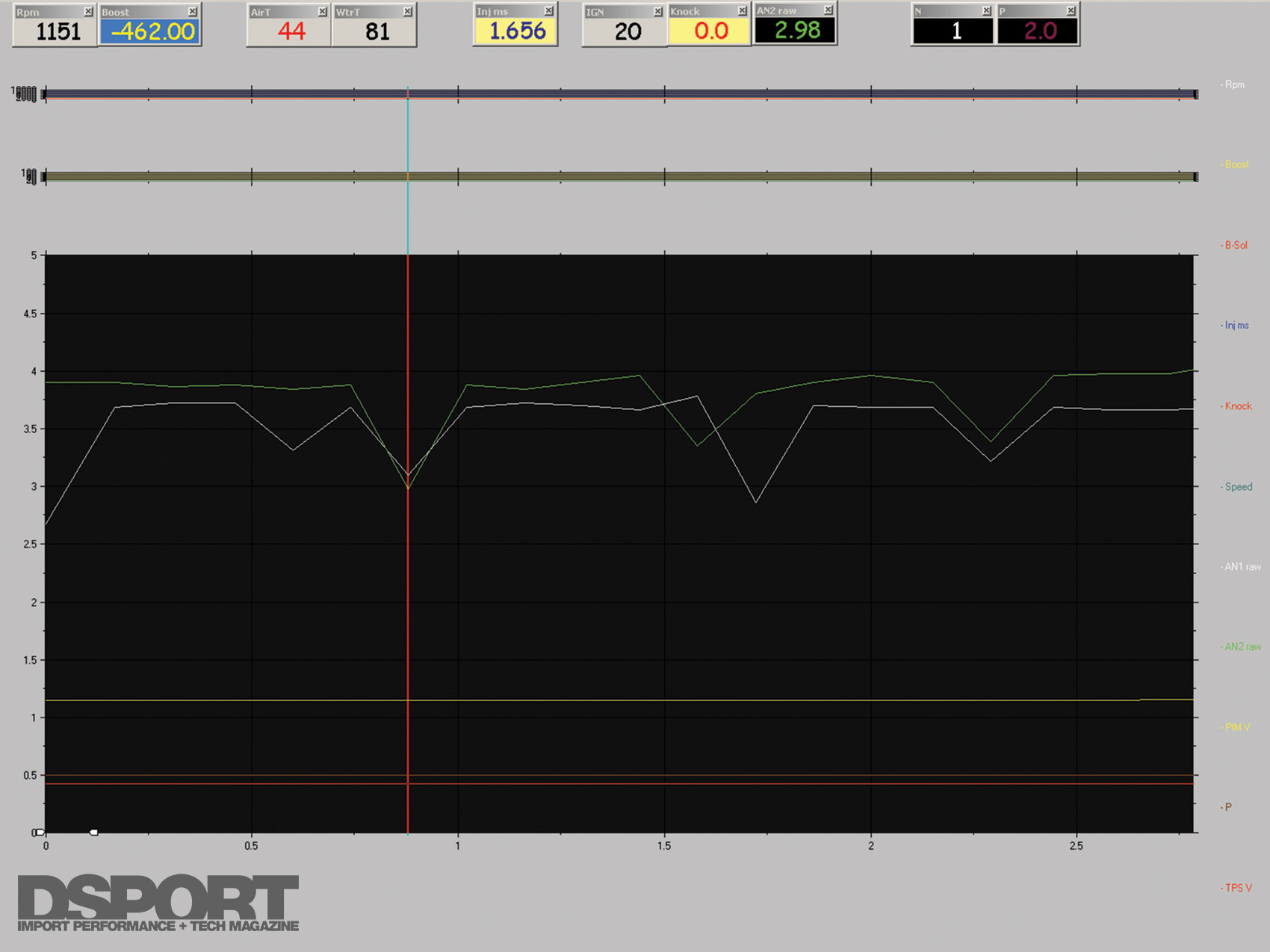Click the PIM V legend label
This screenshot has height=952, width=1270.
click(1237, 727)
